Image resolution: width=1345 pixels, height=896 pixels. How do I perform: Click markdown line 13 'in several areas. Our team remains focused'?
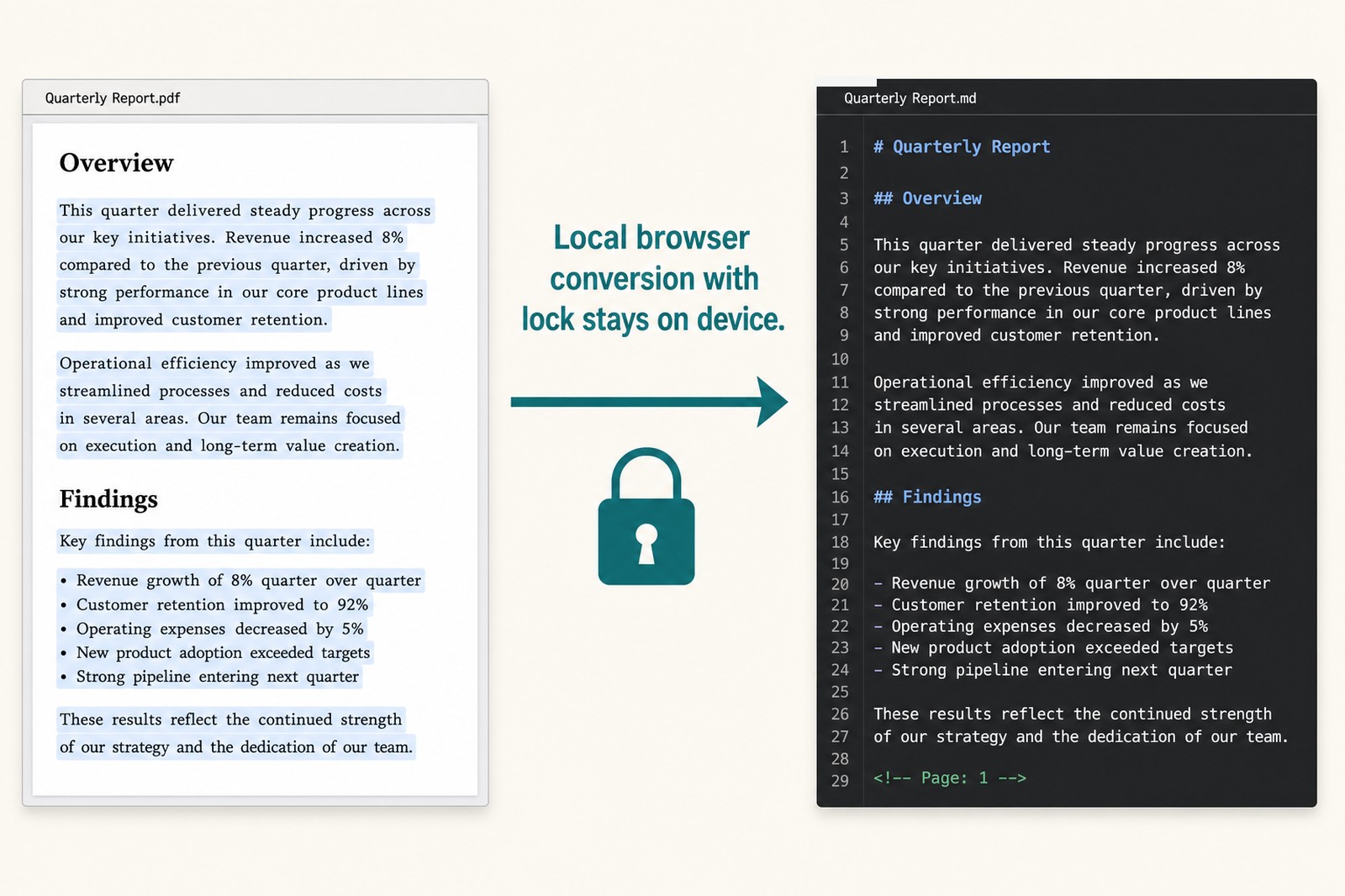pos(1061,428)
